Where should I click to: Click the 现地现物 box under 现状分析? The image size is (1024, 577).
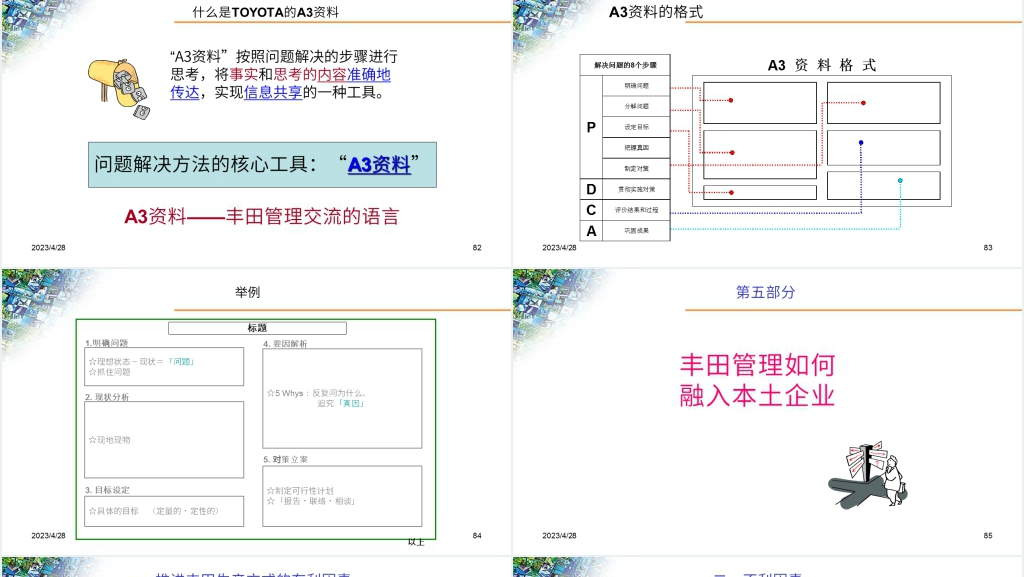(x=164, y=440)
